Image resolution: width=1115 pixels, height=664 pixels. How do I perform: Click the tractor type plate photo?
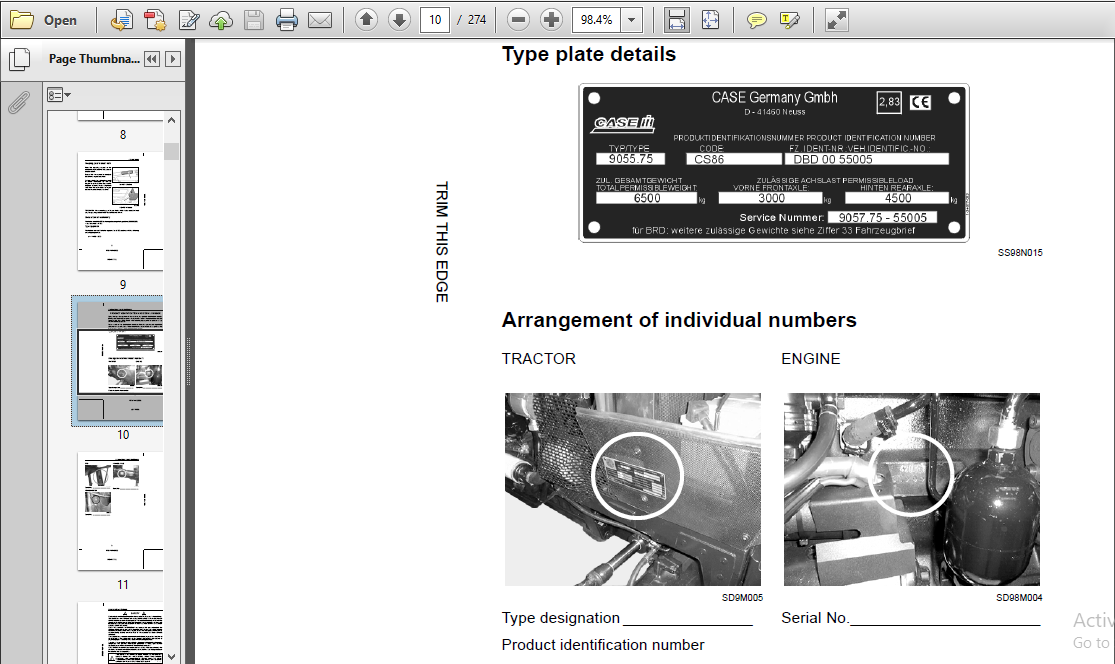coord(633,489)
